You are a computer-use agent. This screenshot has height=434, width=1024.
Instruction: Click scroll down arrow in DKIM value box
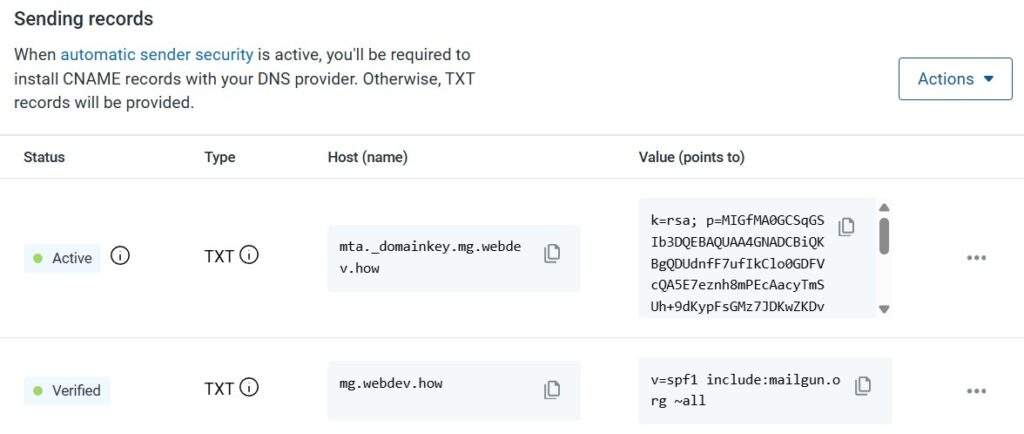tap(884, 309)
